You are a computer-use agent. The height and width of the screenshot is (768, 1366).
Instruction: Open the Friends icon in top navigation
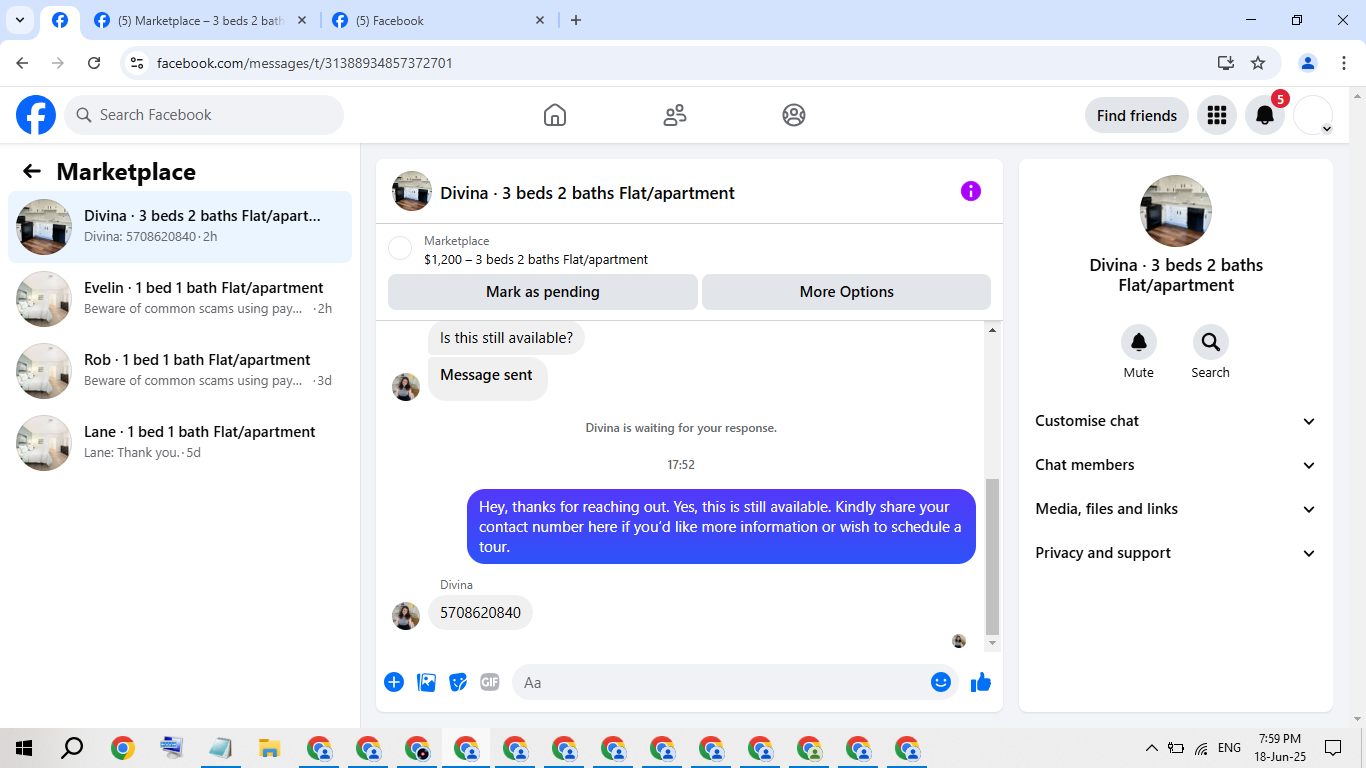[x=675, y=115]
